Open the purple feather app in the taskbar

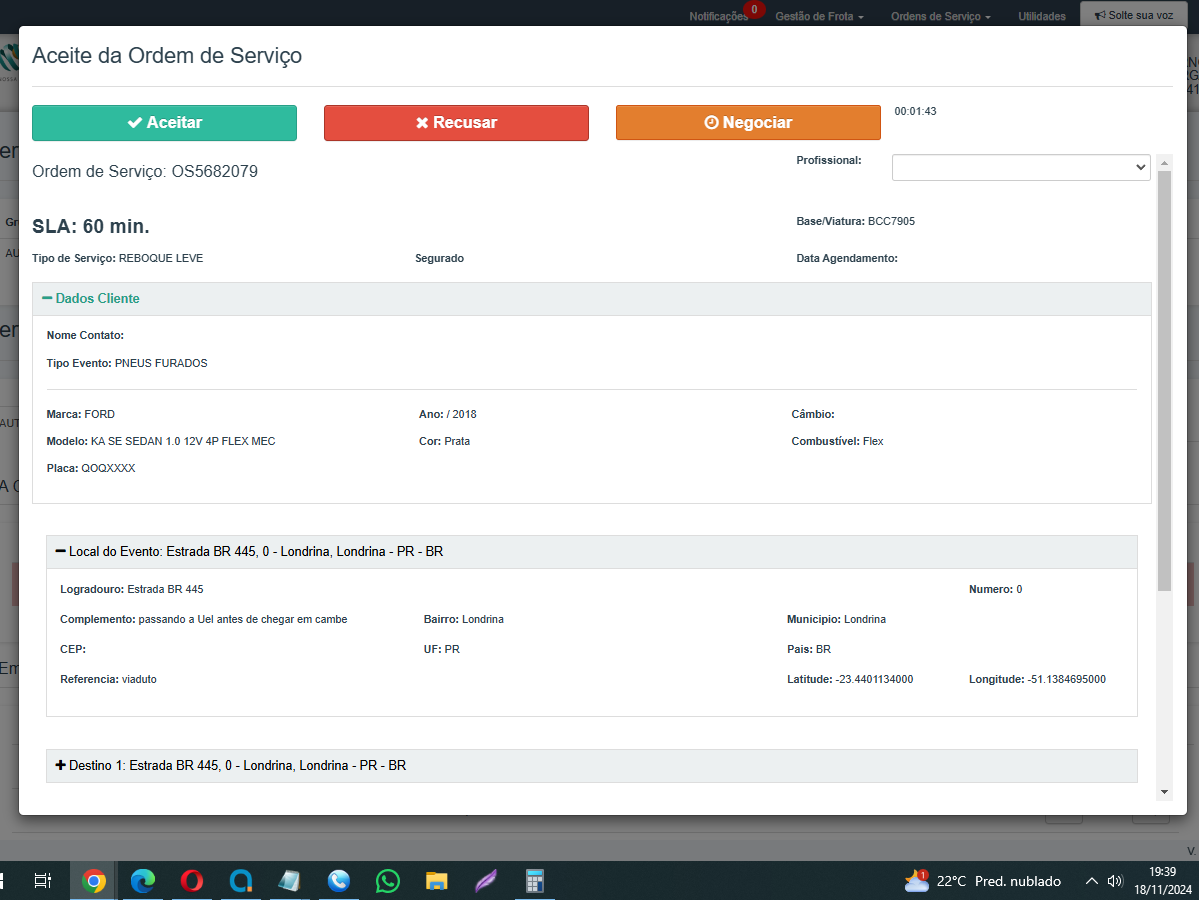coord(485,881)
